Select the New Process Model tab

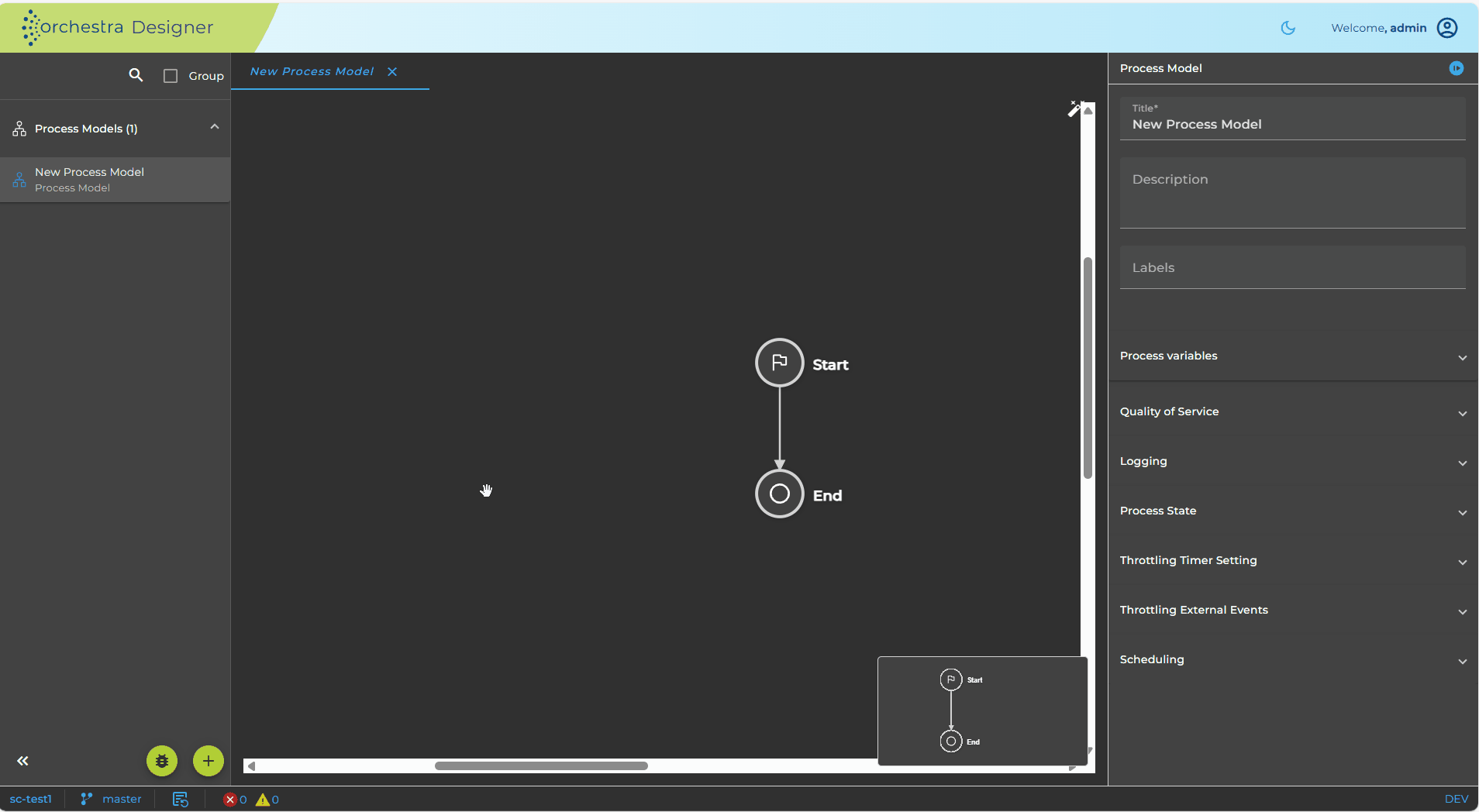click(312, 71)
